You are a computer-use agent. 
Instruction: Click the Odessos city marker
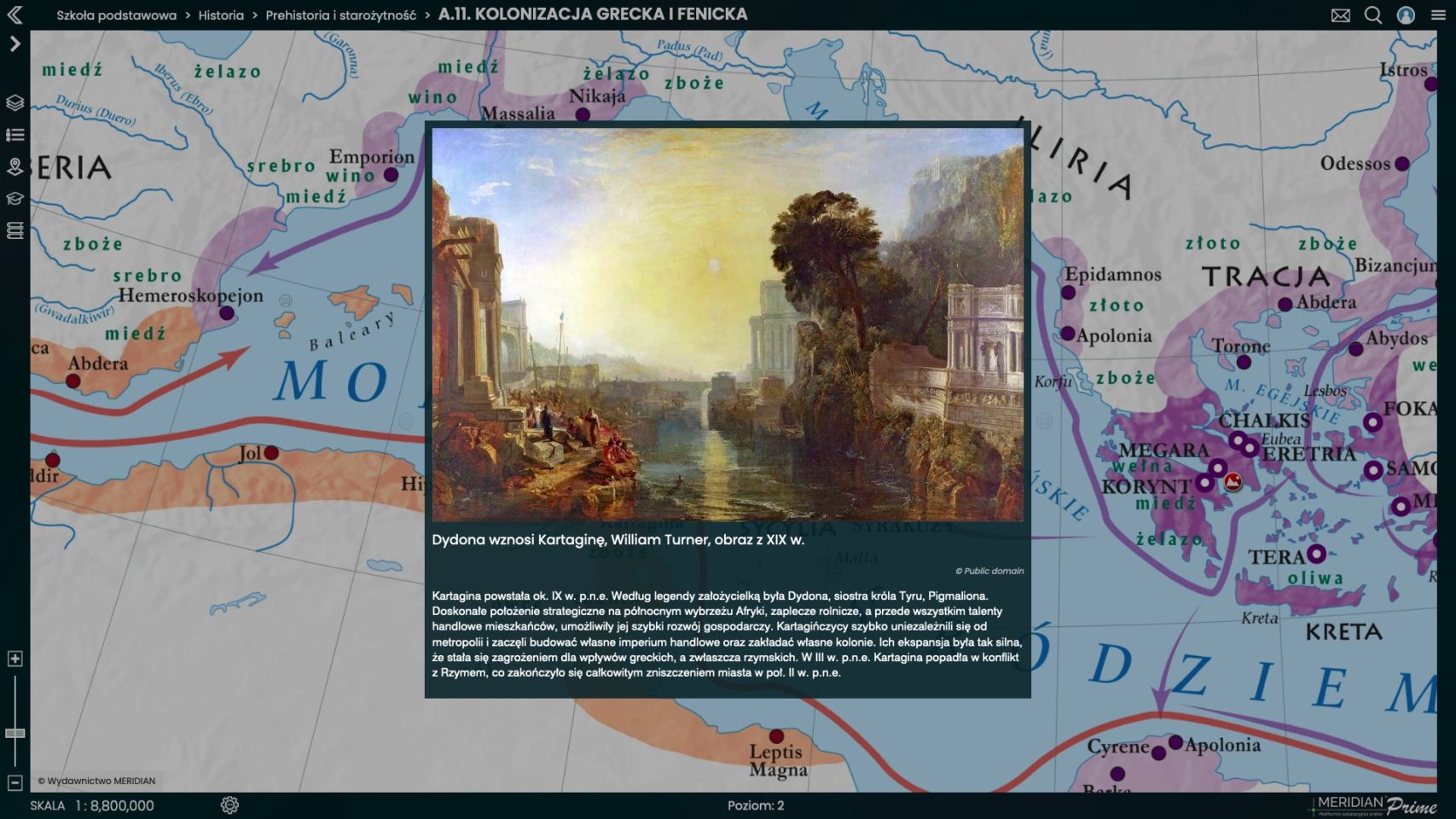[x=1402, y=164]
